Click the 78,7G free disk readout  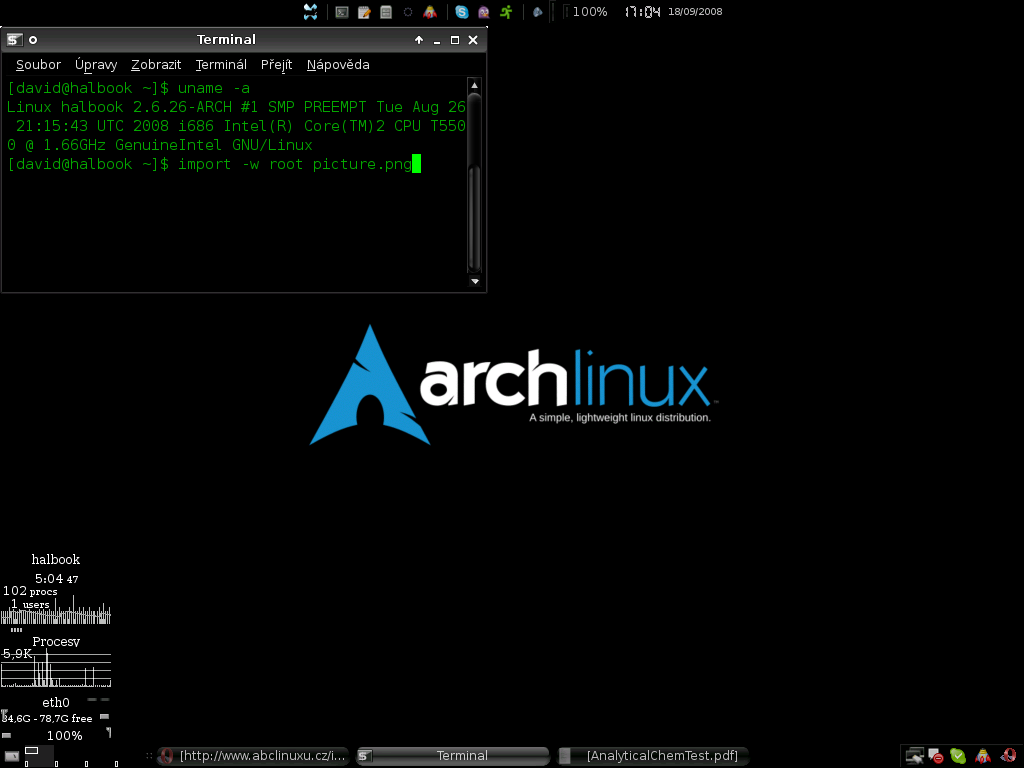tap(65, 718)
